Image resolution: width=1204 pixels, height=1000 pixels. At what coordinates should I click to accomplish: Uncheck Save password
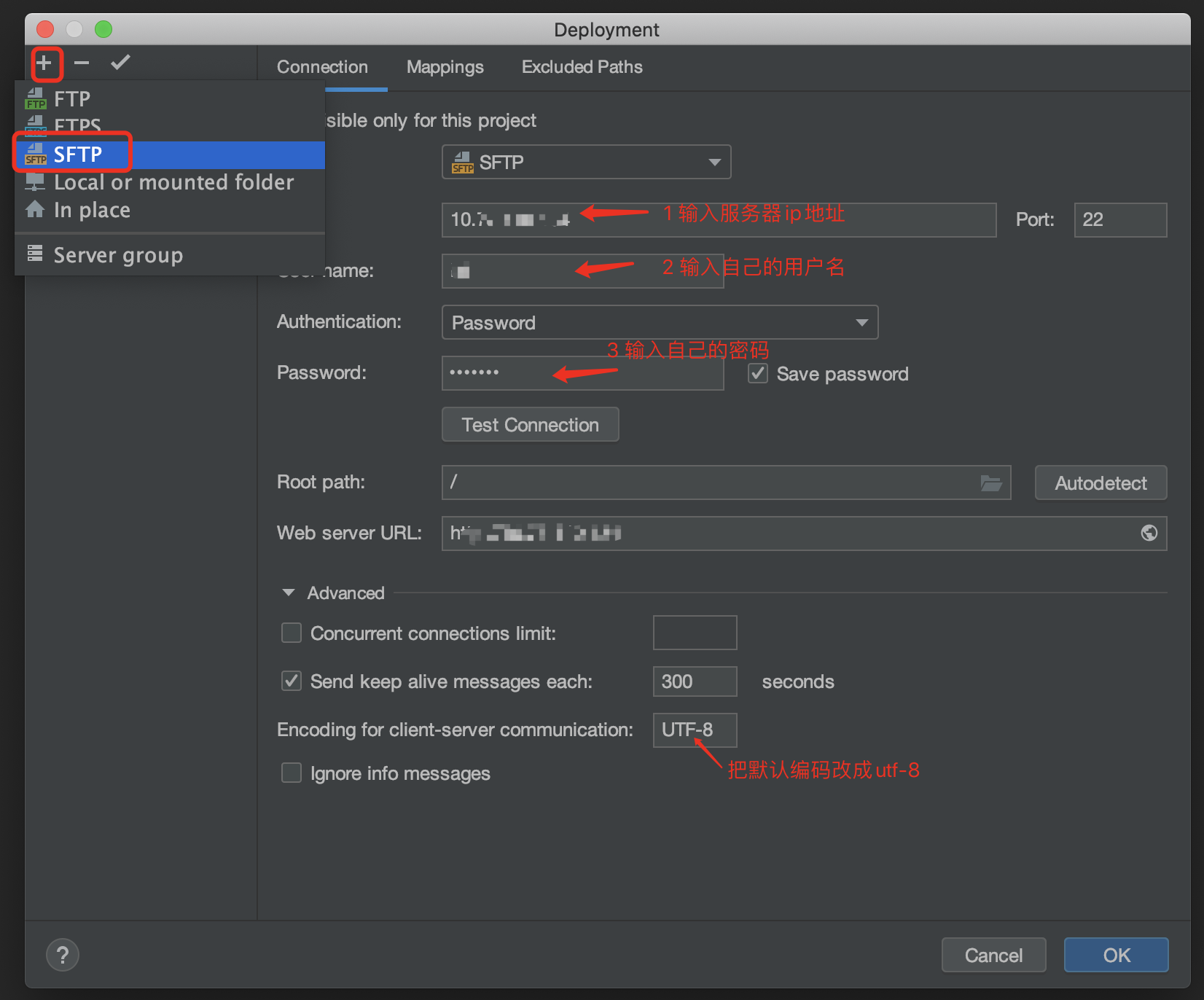pos(757,373)
